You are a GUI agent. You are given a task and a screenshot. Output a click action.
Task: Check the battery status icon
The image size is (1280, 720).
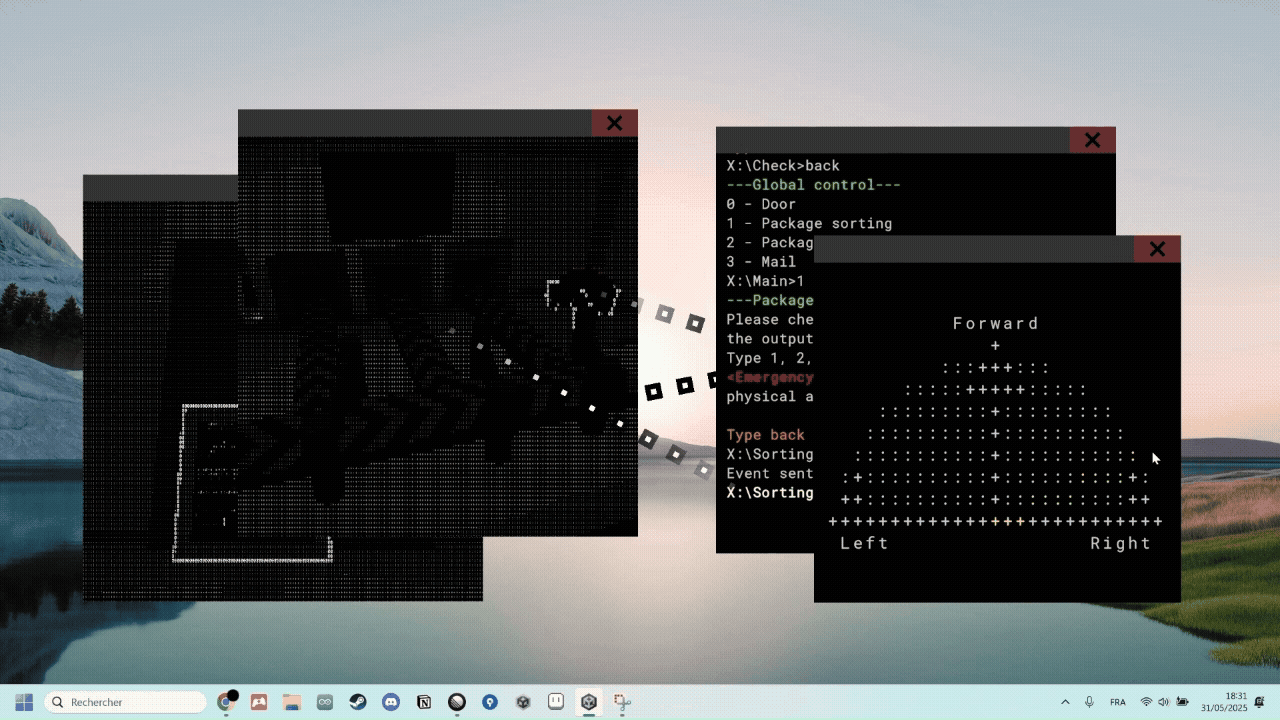[1183, 702]
